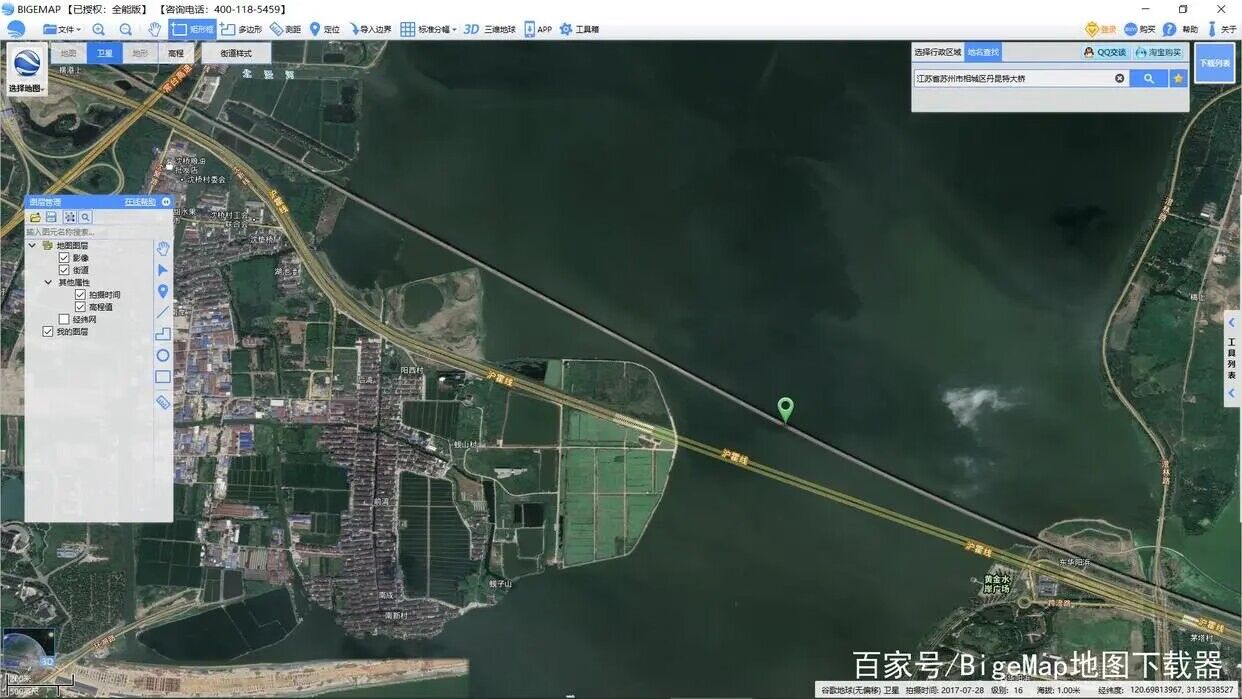This screenshot has width=1242, height=699.
Task: Open the 选择地图 map source dropdown
Action: pos(27,70)
